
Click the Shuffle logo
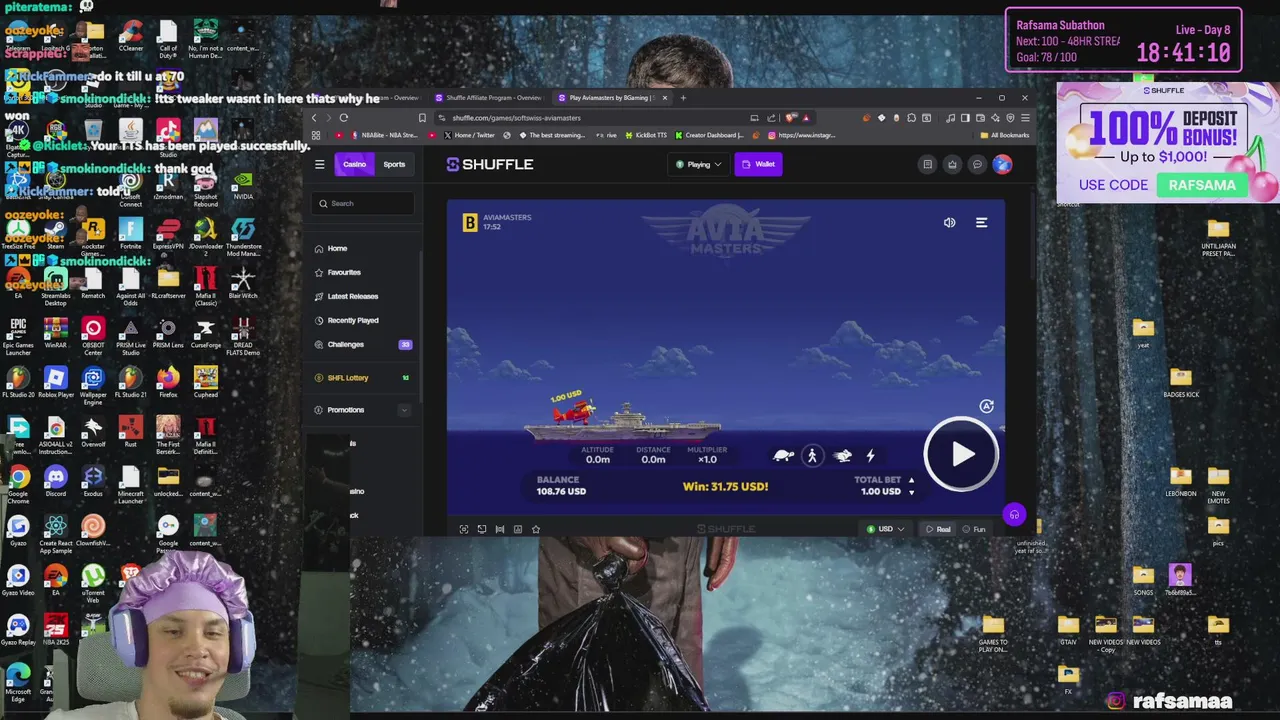coord(490,164)
